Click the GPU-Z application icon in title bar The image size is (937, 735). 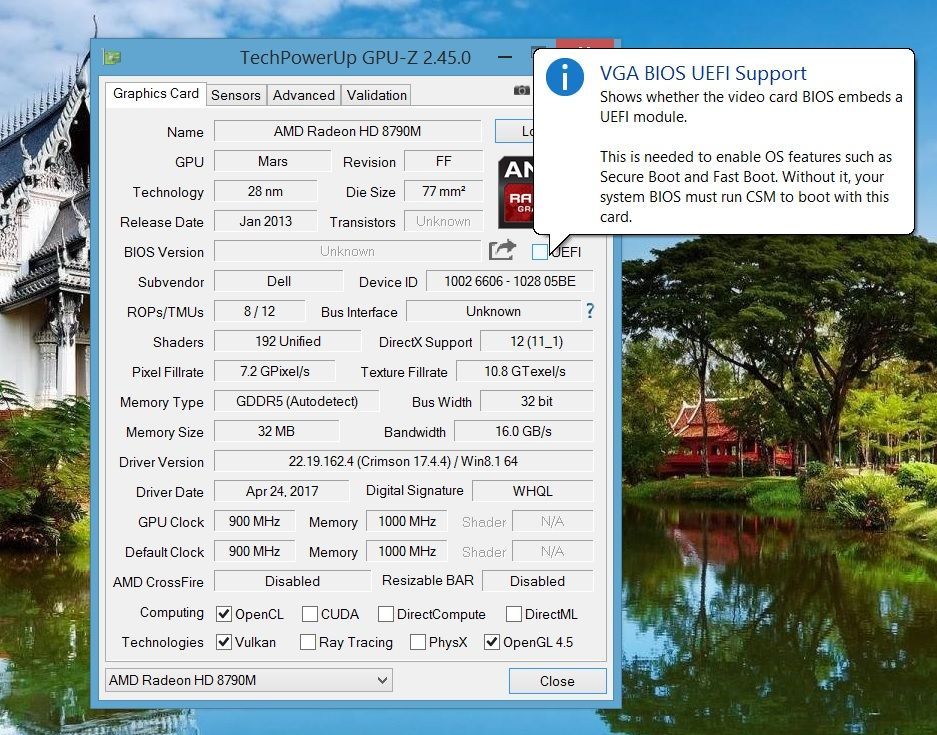pos(112,57)
